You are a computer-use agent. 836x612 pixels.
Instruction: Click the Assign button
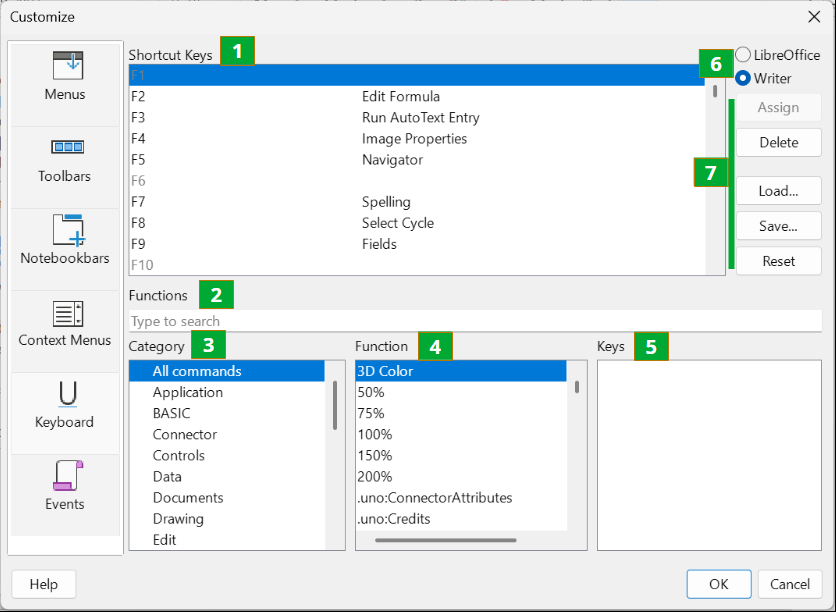778,107
